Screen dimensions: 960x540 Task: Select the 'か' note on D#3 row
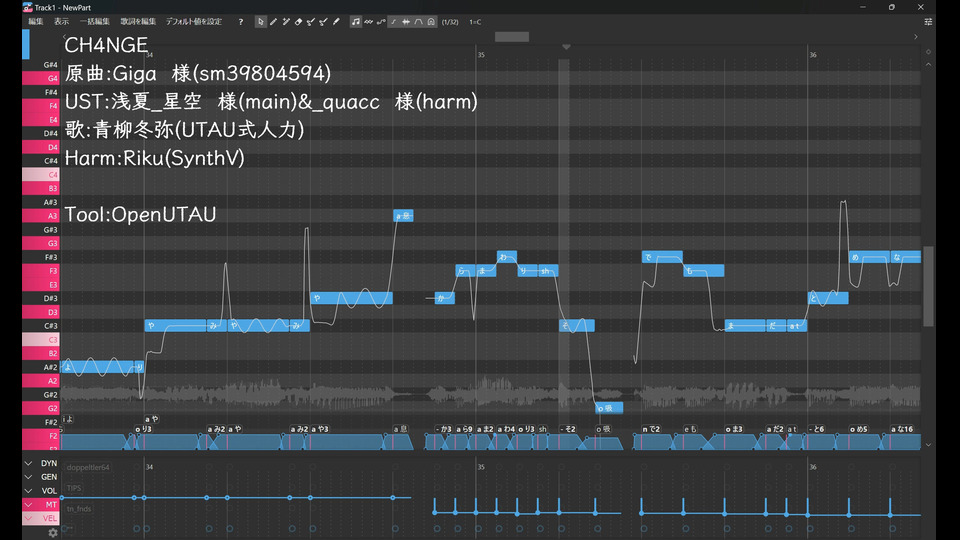tap(444, 298)
